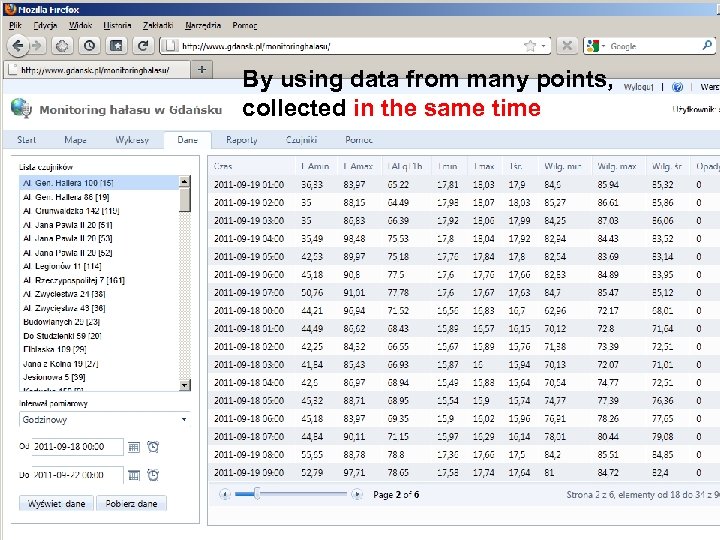Open the clock time picker beside Do date
This screenshot has width=720, height=540.
click(x=153, y=475)
